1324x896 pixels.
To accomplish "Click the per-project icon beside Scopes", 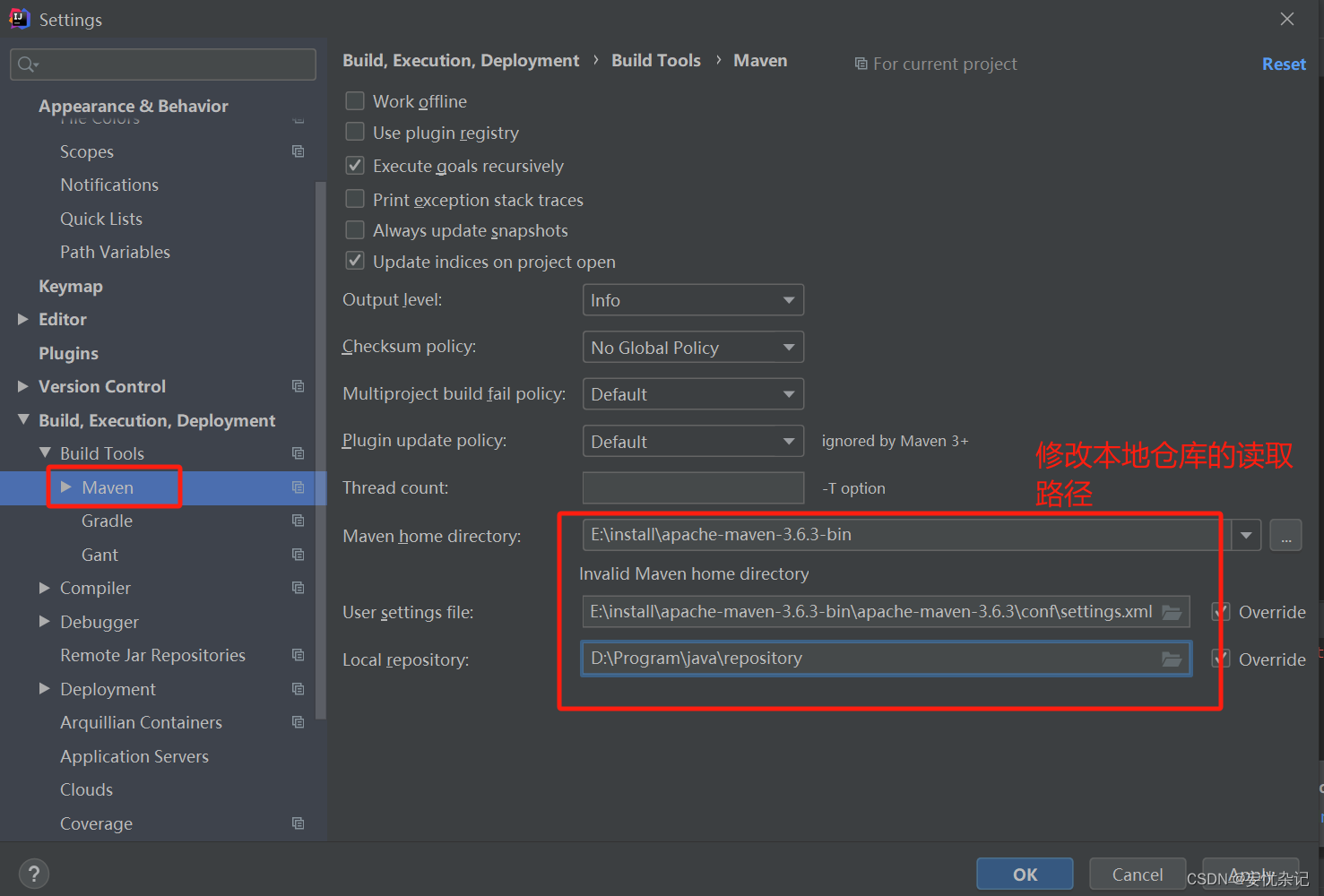I will [299, 151].
